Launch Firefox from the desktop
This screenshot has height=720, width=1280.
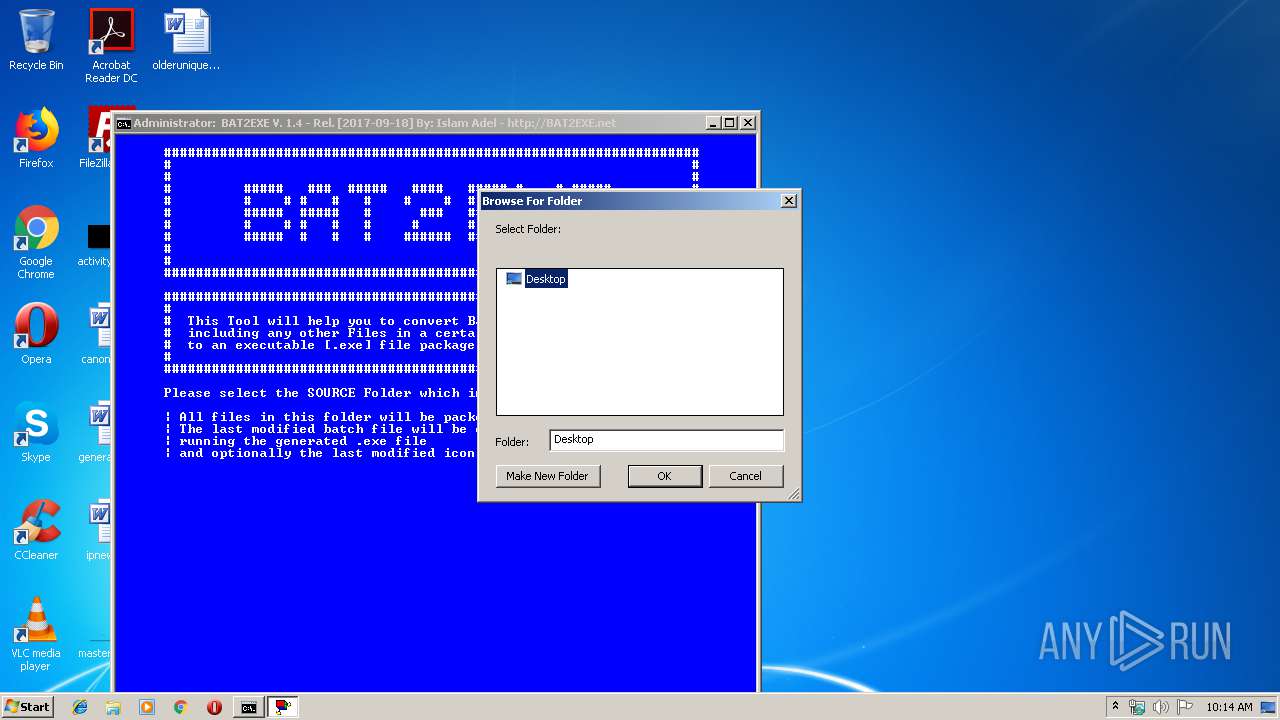click(36, 138)
